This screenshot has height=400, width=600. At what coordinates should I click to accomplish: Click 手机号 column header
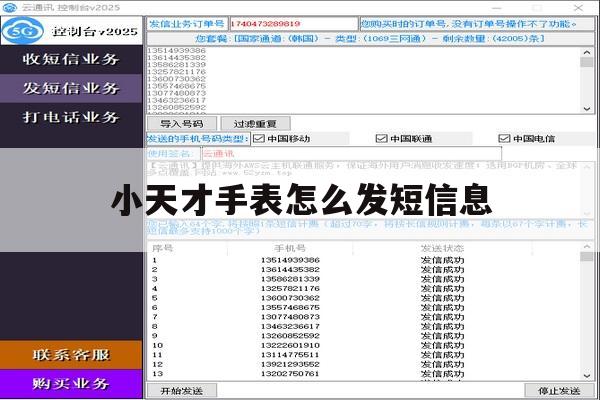[x=290, y=248]
